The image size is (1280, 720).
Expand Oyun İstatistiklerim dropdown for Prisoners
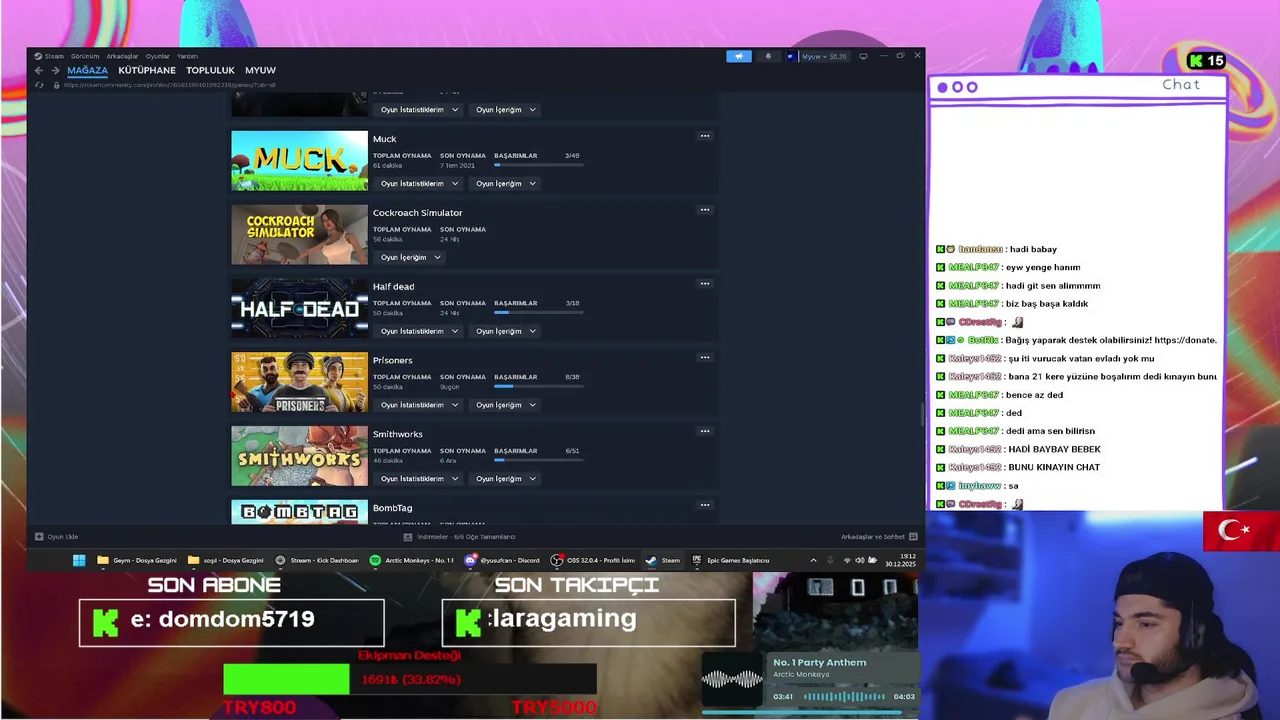click(x=418, y=405)
